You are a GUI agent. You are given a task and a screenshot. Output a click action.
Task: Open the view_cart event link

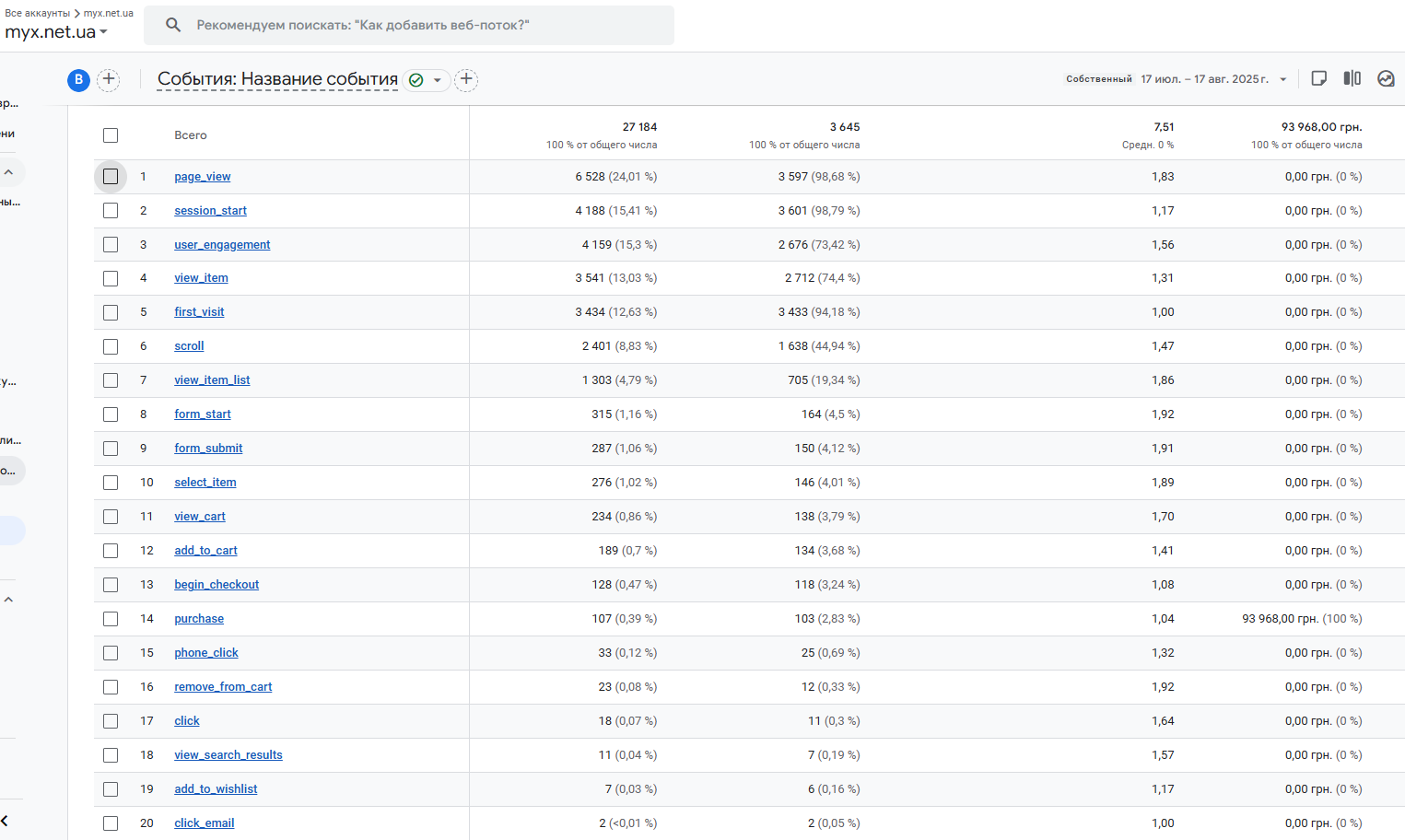200,517
